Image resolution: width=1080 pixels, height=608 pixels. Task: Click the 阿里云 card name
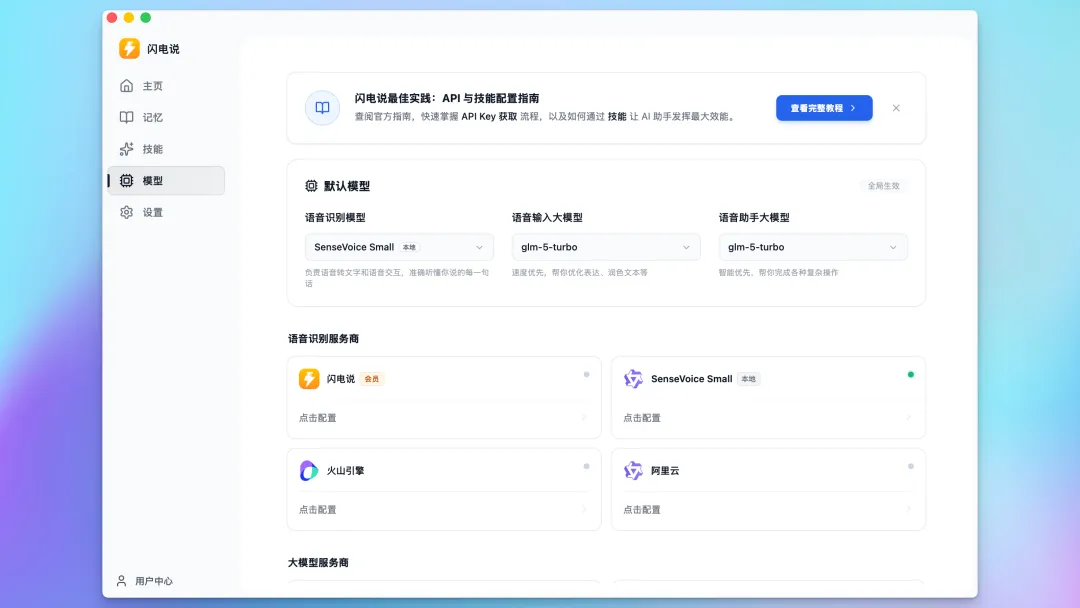[665, 470]
